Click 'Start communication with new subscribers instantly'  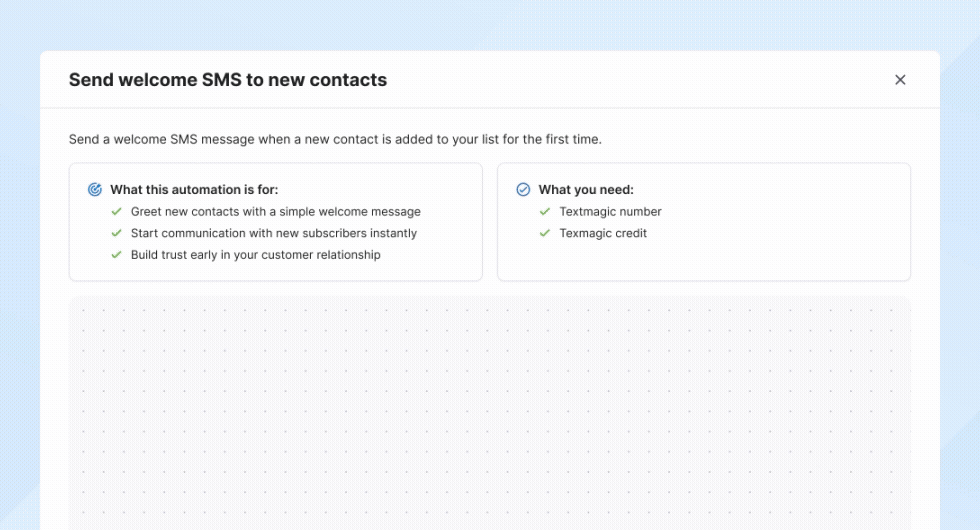pos(273,233)
